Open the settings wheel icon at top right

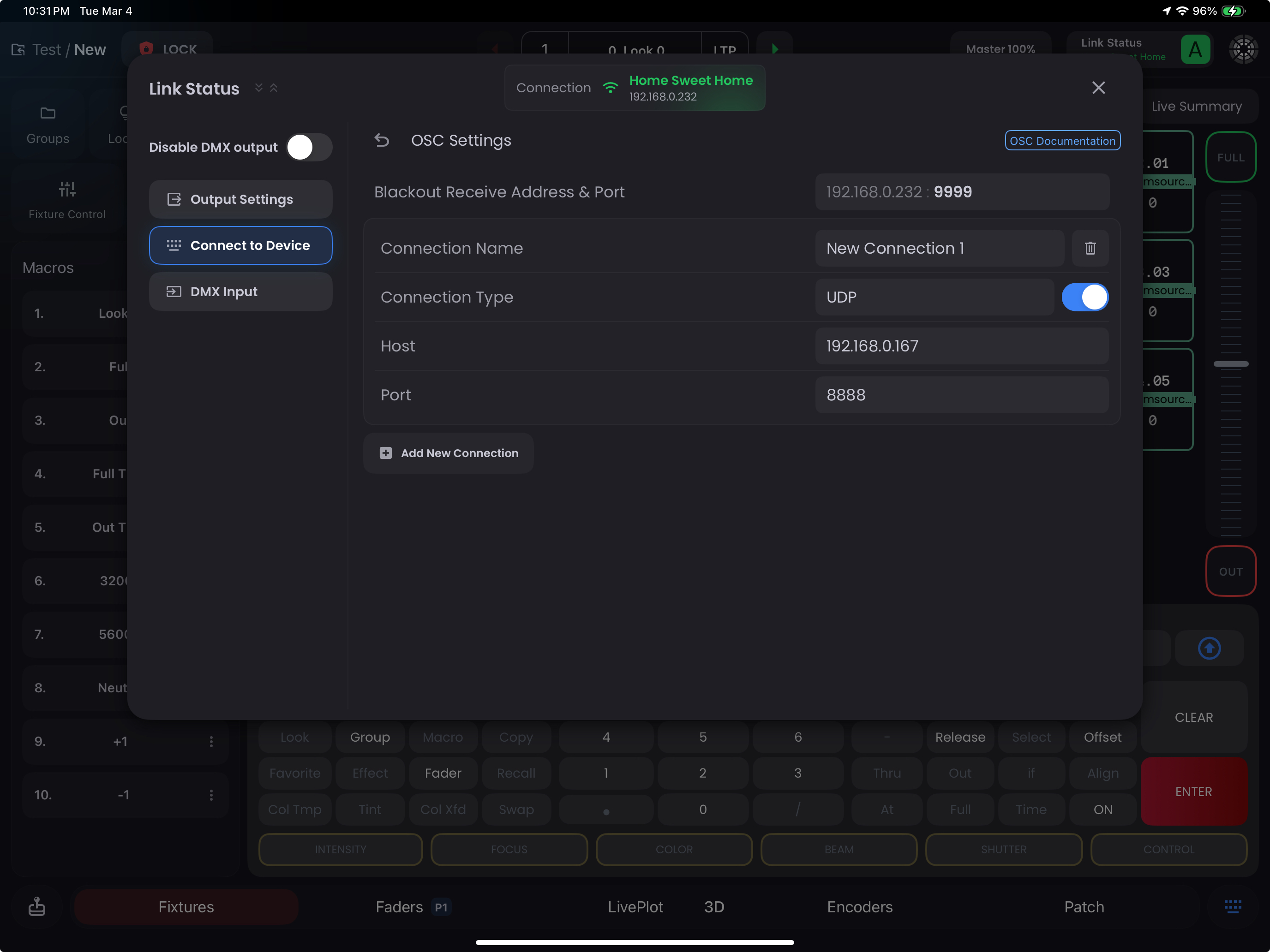1243,49
